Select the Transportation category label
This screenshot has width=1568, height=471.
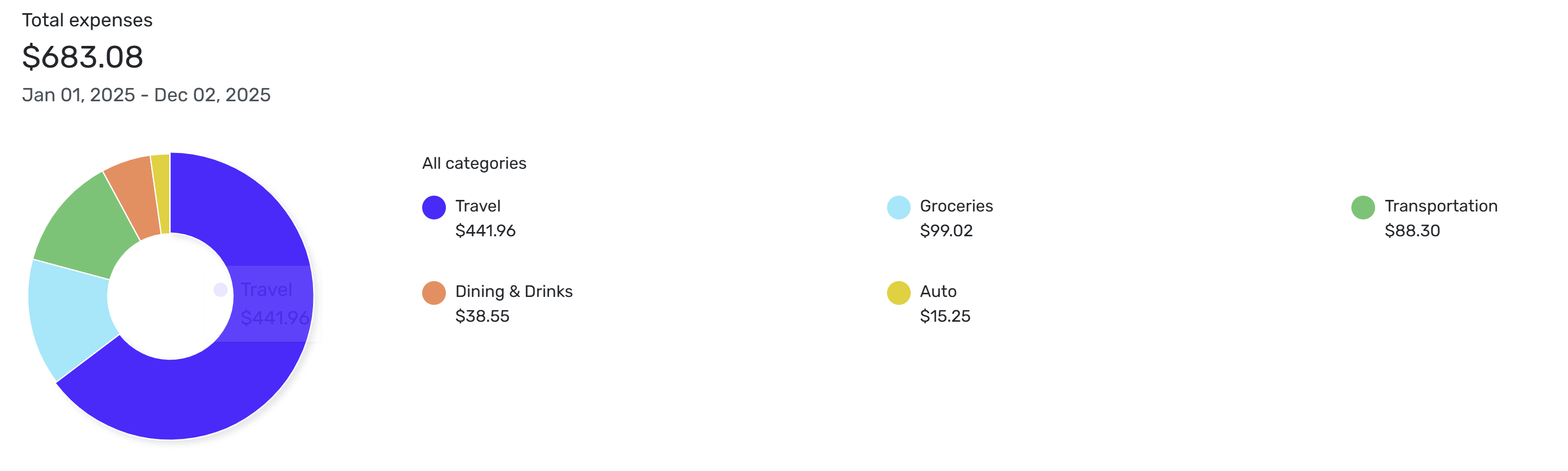[x=1440, y=206]
